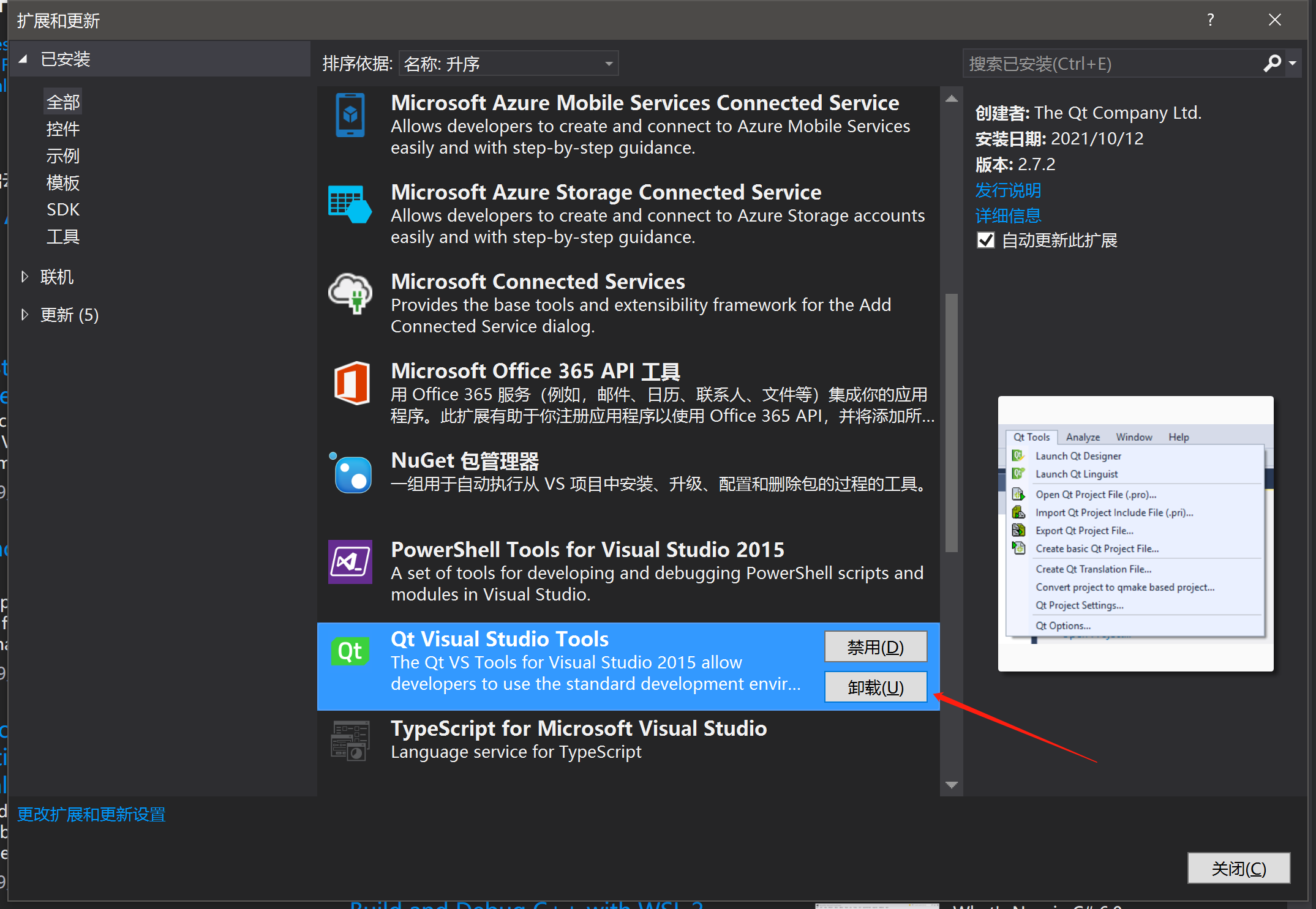Select the 全部 category
This screenshot has height=909, width=1316.
click(x=63, y=102)
